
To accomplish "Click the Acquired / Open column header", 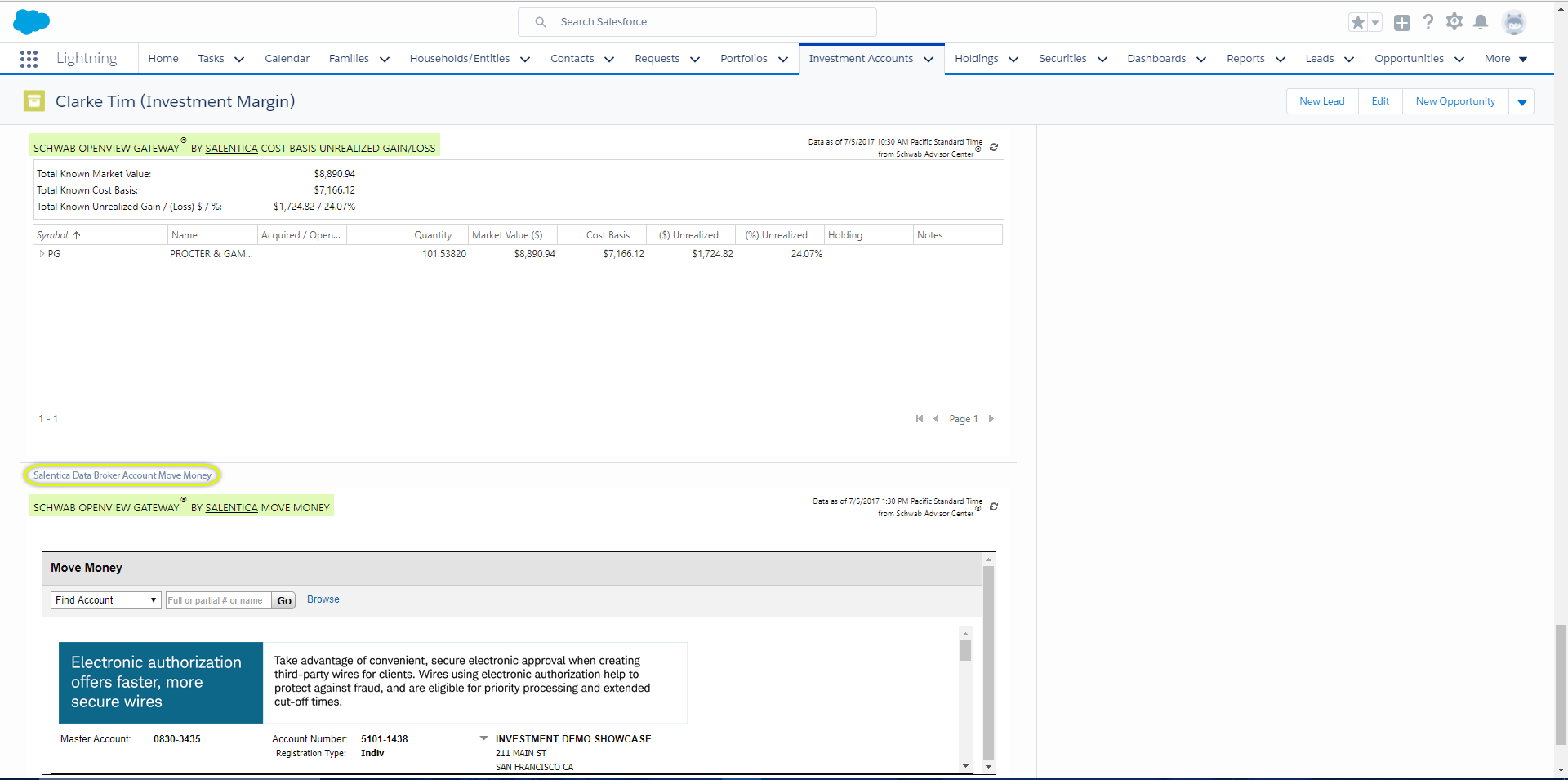I will 301,235.
